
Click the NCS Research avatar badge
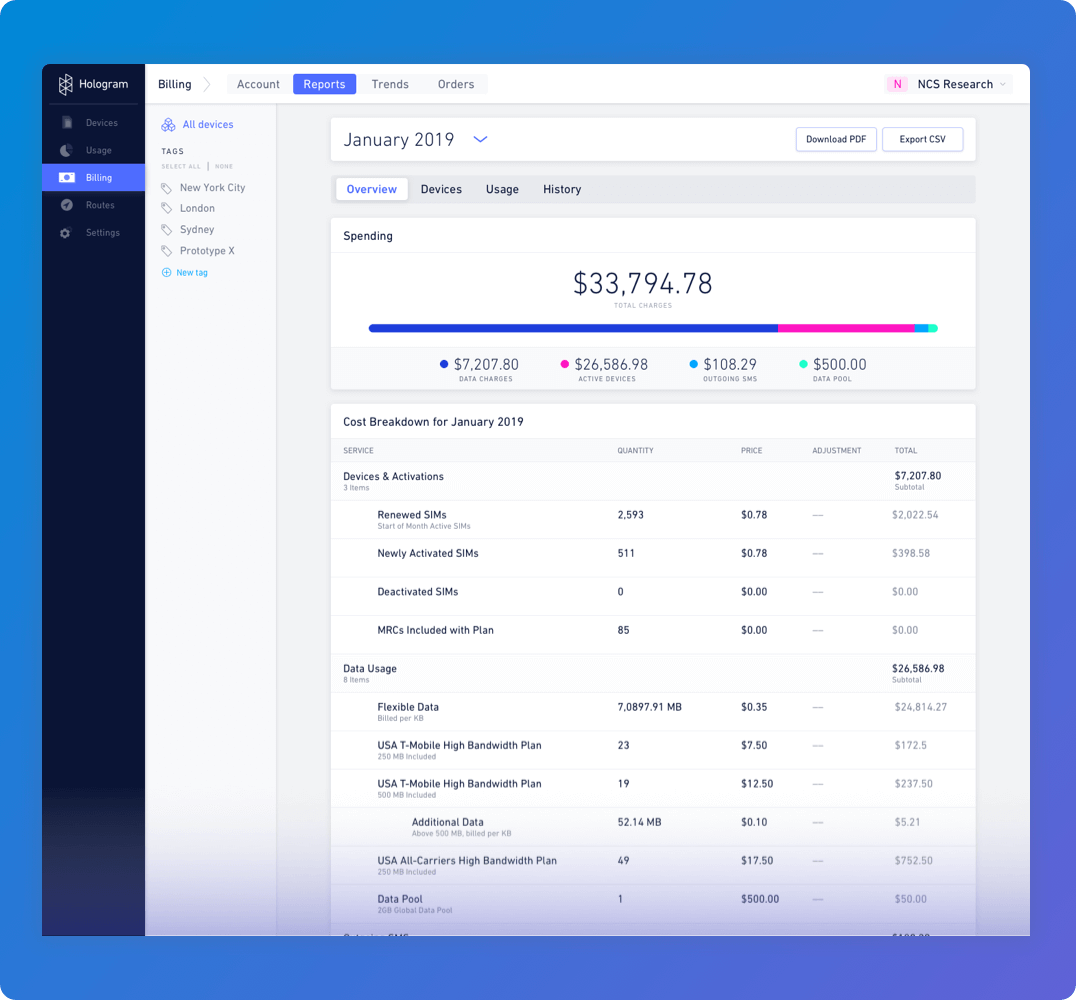[x=897, y=84]
